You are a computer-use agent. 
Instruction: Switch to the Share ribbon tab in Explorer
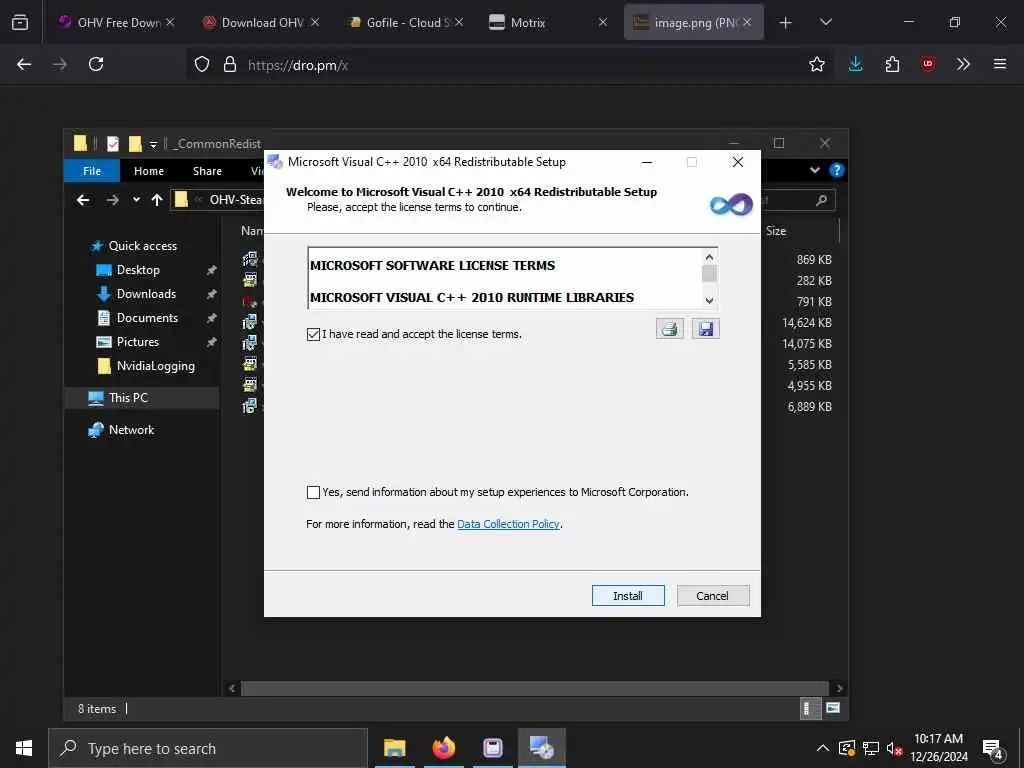coord(207,170)
